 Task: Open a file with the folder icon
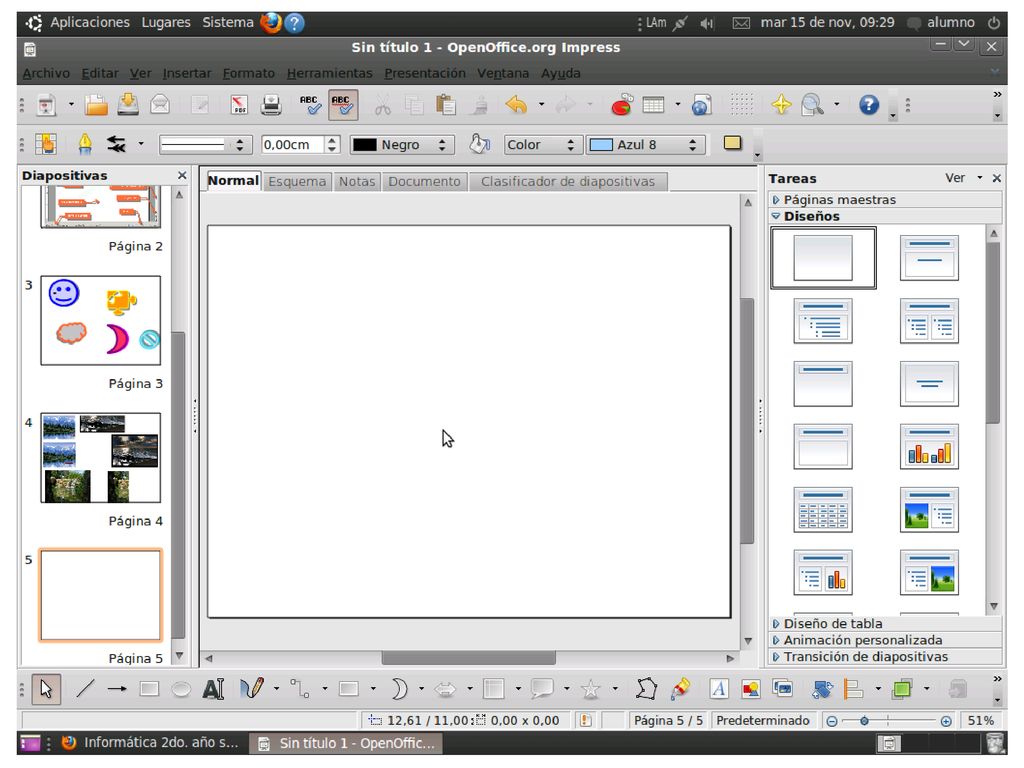point(96,104)
